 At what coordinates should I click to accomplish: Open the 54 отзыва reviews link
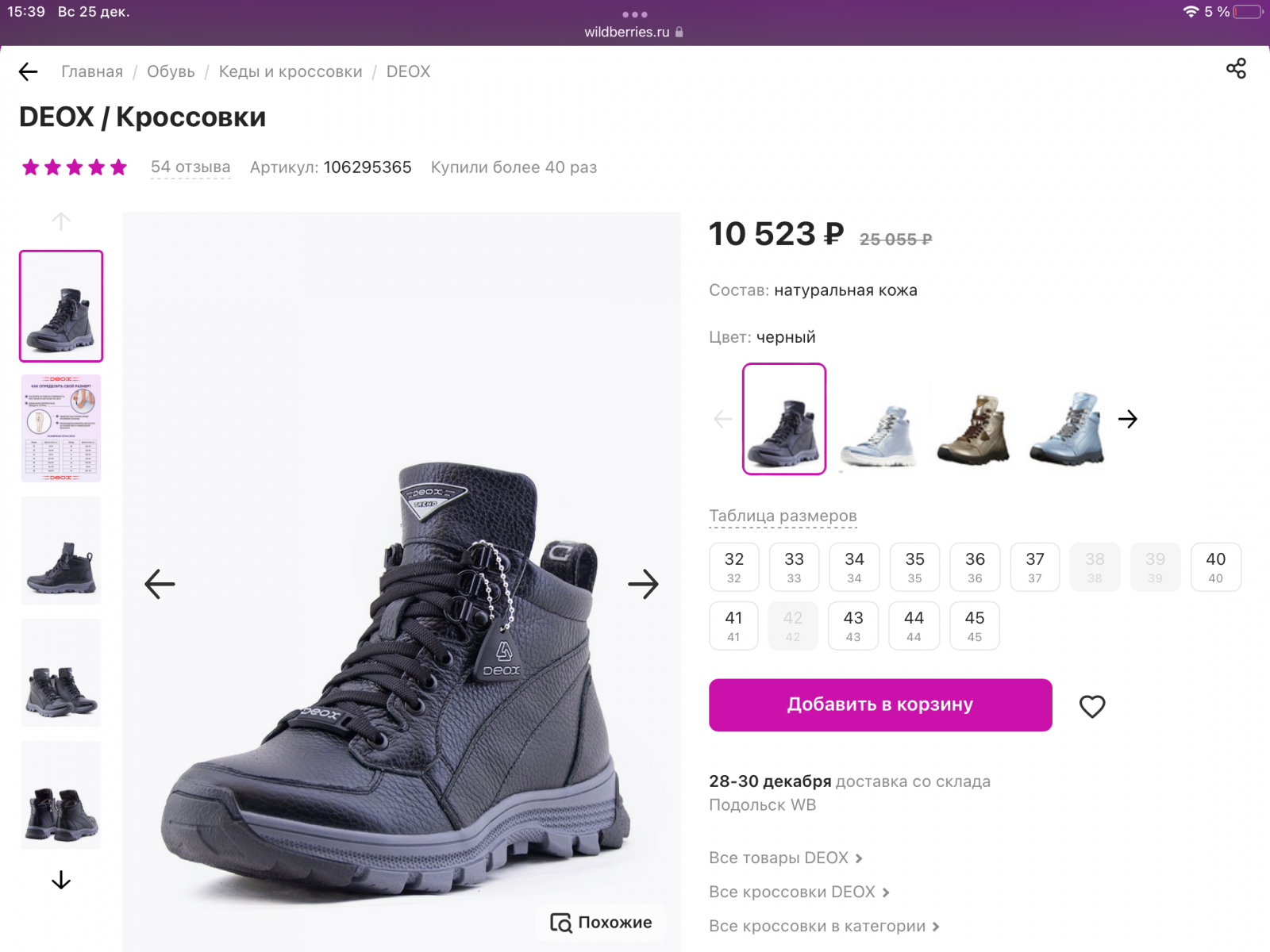[x=190, y=167]
